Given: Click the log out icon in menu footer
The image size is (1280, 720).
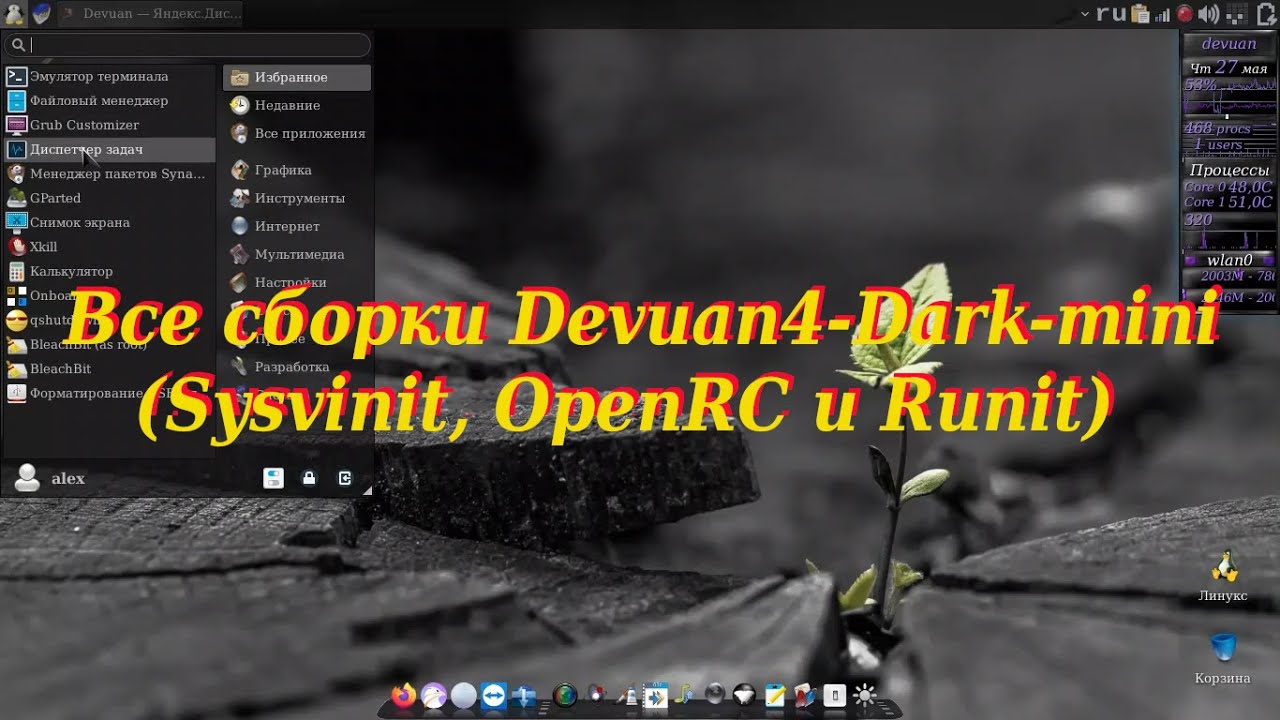Looking at the screenshot, I should tap(345, 478).
